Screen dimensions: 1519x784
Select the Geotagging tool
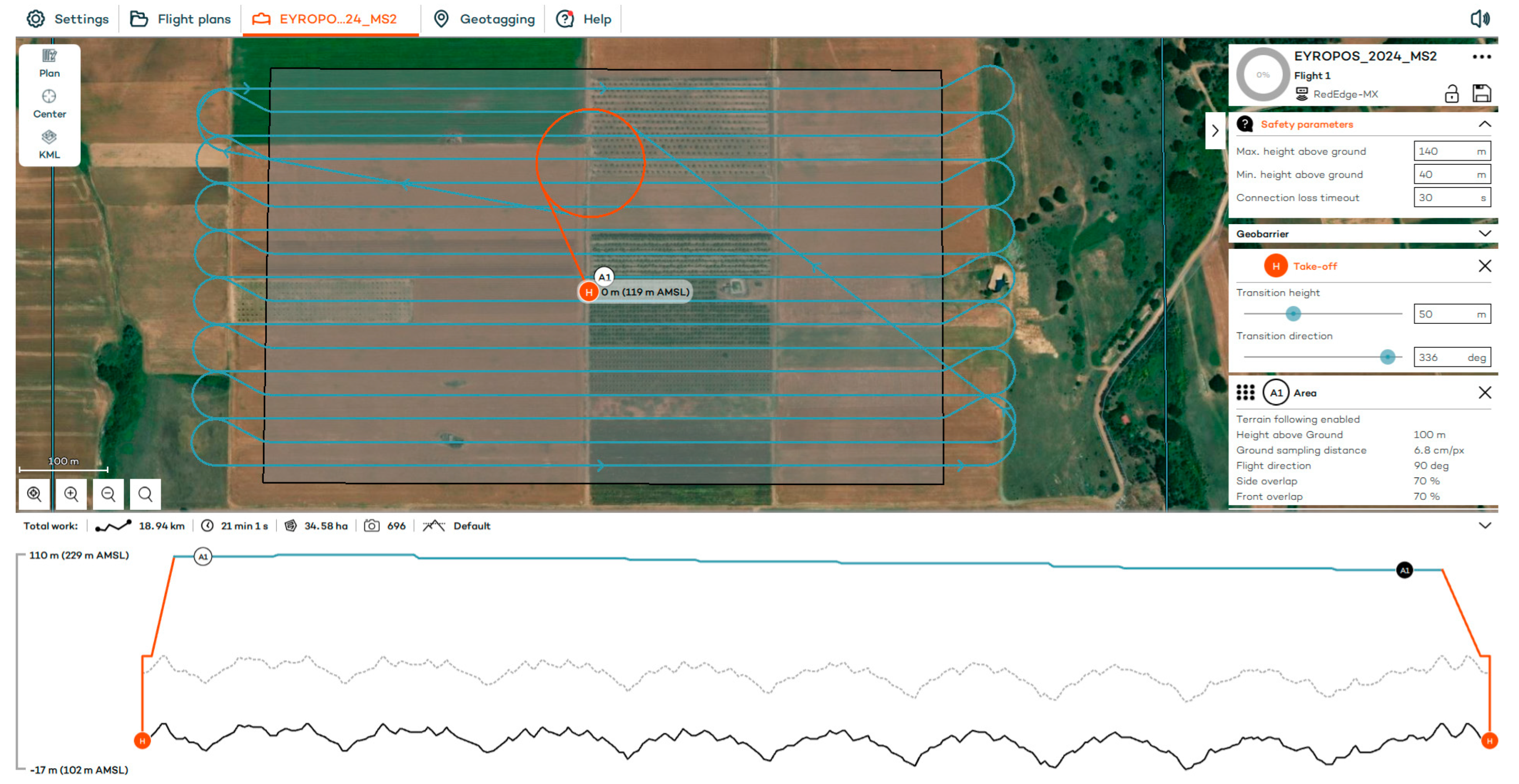click(x=483, y=18)
